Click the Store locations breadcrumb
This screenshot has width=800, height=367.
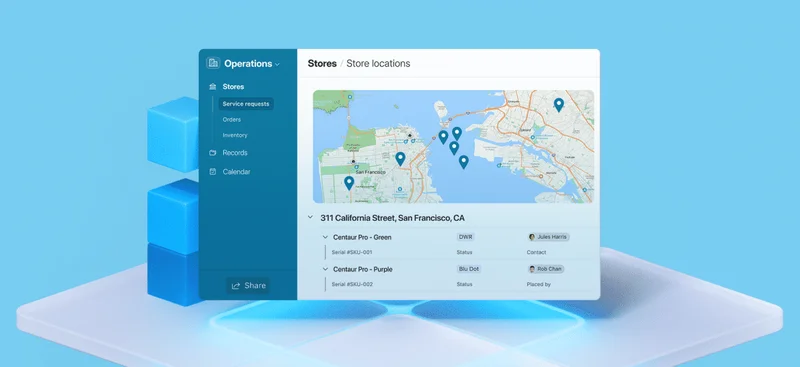(x=378, y=64)
